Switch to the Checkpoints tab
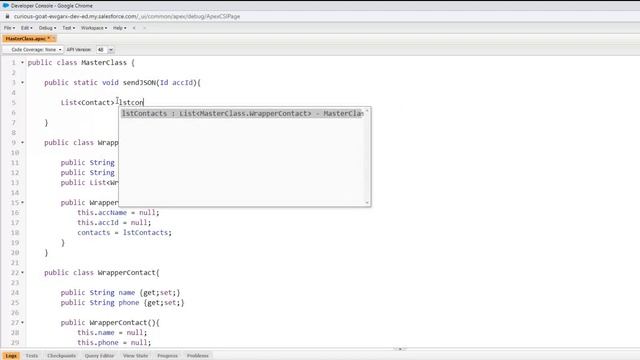 [x=61, y=356]
